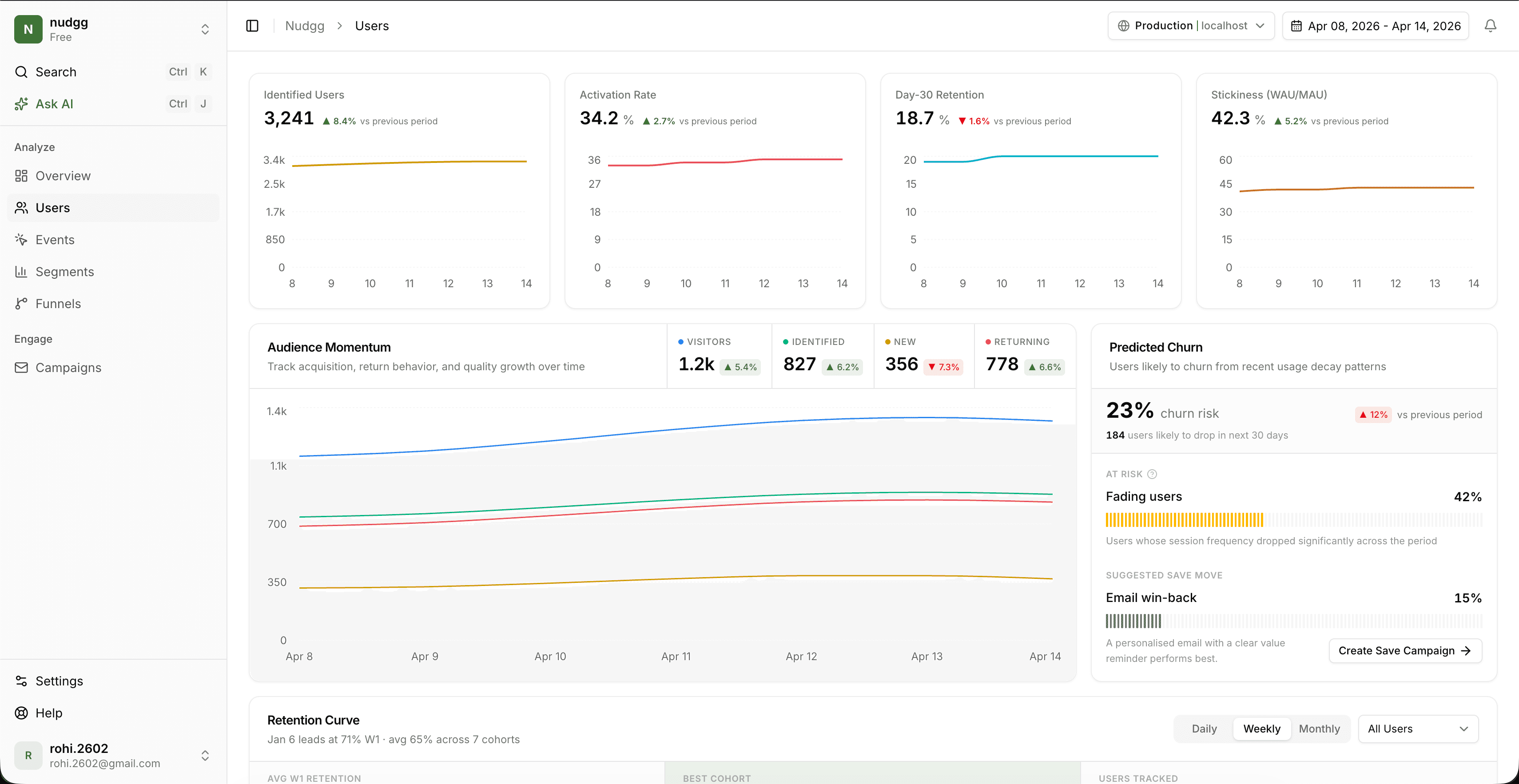
Task: Click Nudgg breadcrumb link
Action: coord(305,26)
